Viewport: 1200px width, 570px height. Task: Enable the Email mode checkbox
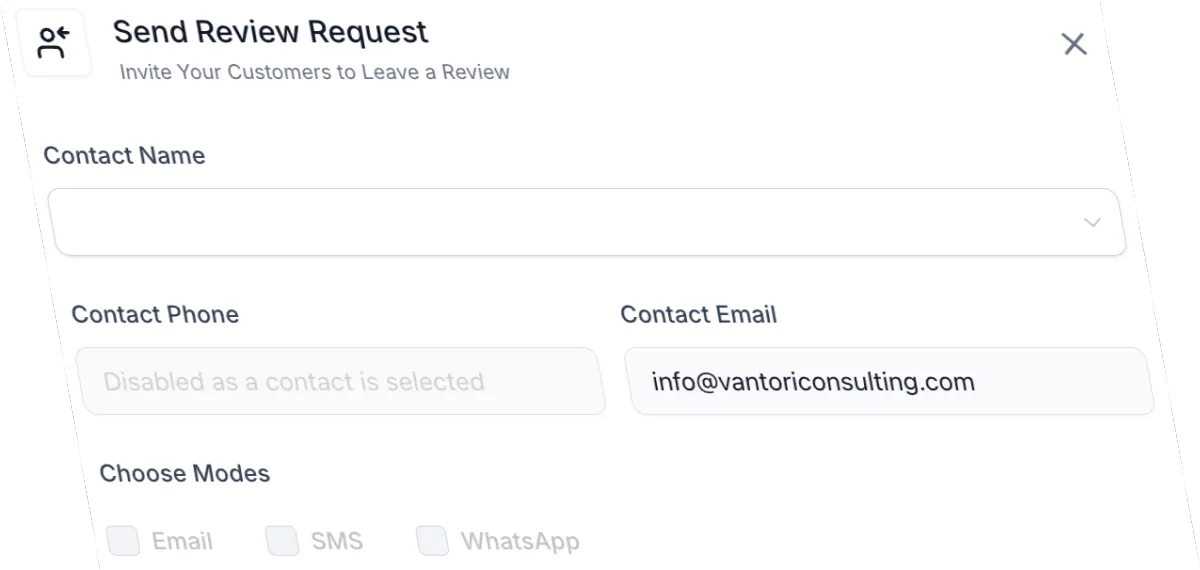[x=123, y=541]
